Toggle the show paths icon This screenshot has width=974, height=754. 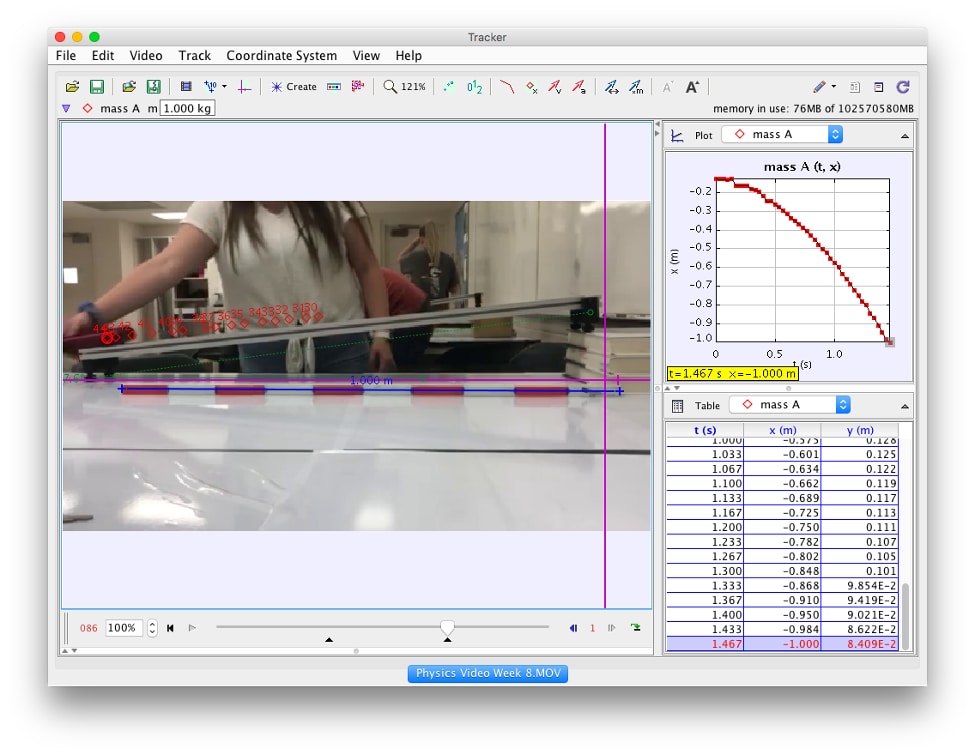coord(507,87)
